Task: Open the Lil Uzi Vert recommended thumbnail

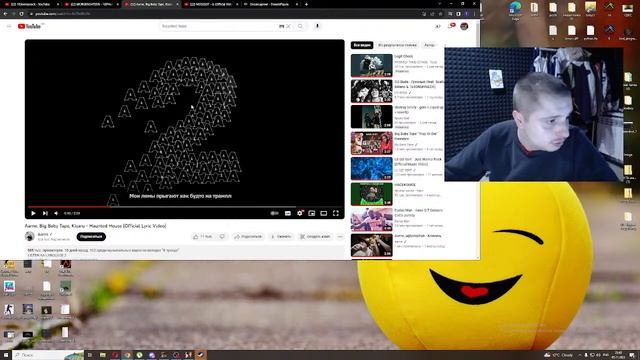Action: coord(371,168)
